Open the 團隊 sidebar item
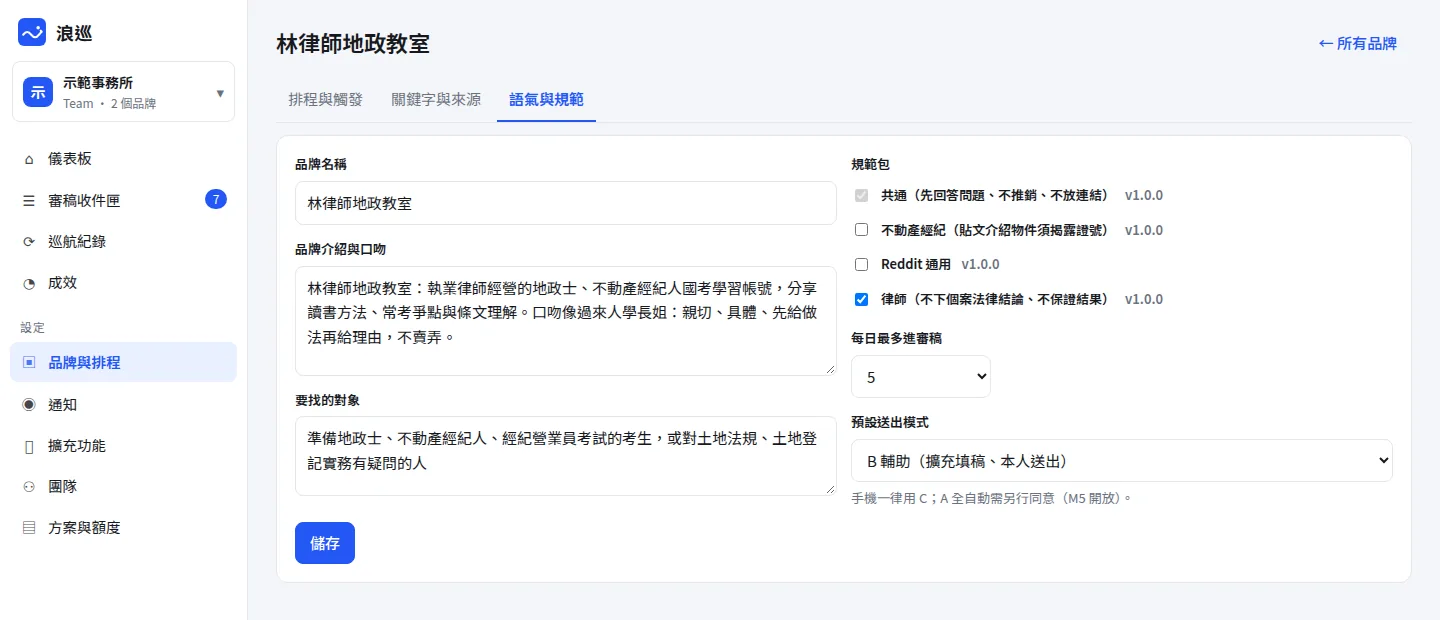 click(123, 487)
